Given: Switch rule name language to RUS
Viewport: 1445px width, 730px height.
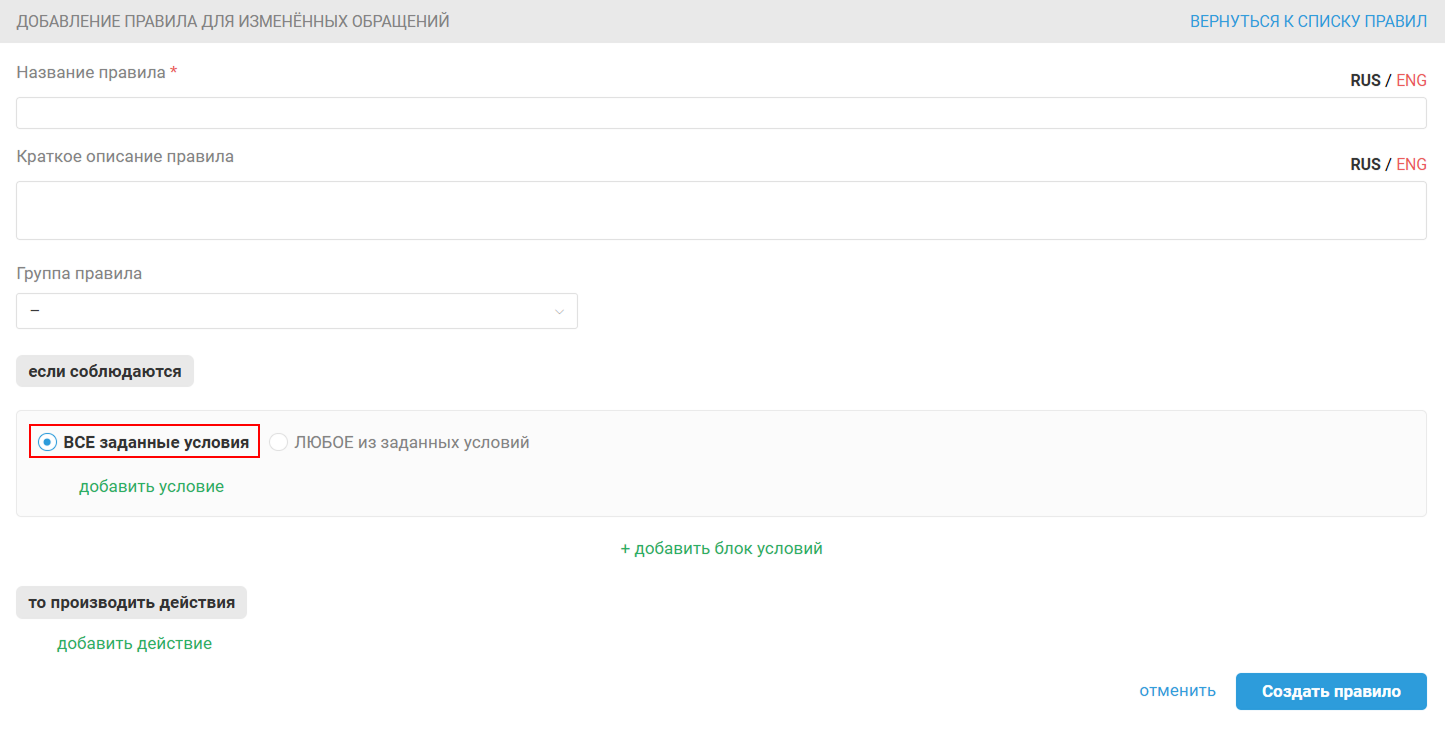Looking at the screenshot, I should (x=1365, y=81).
